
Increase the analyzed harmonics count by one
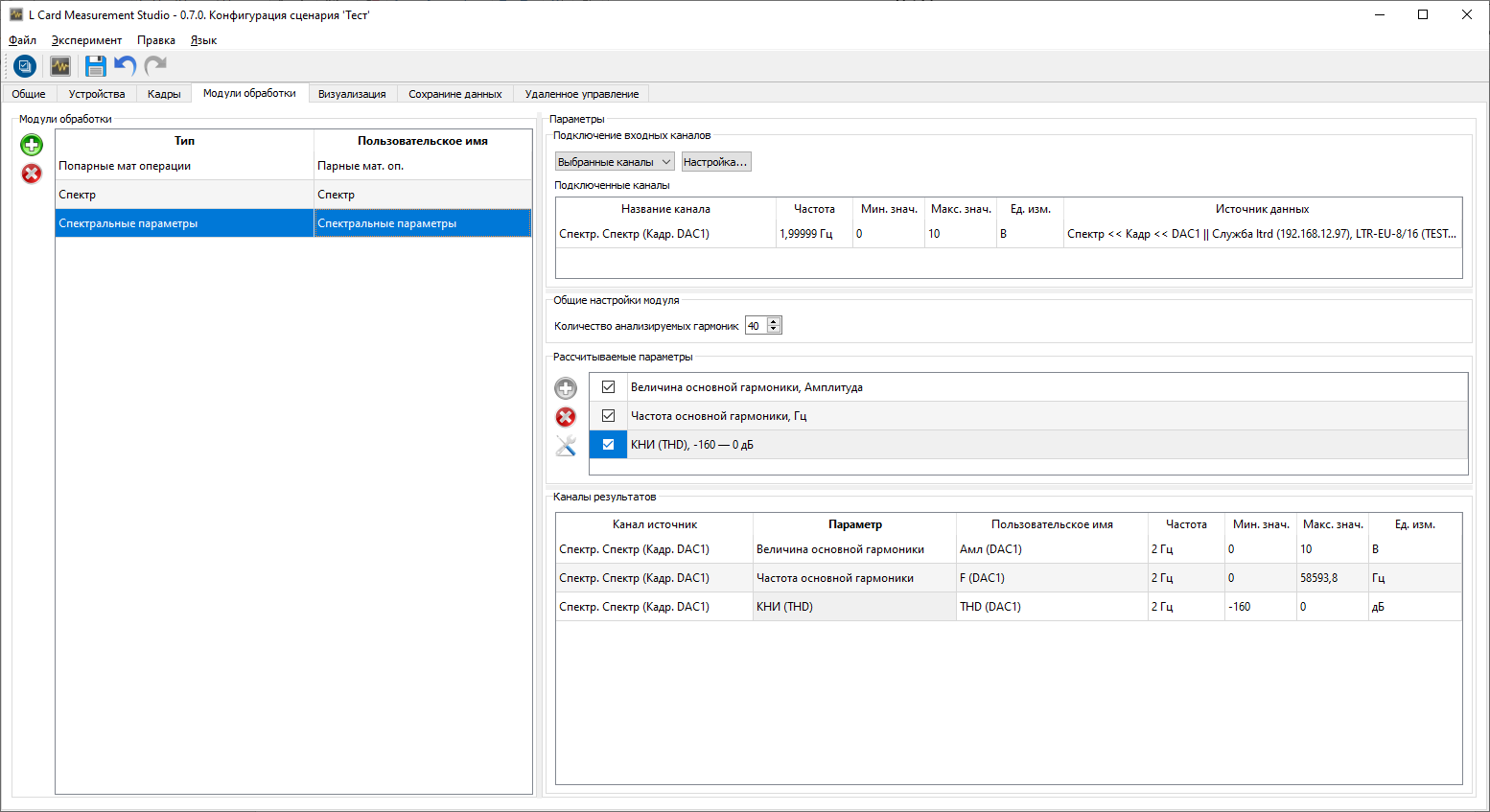pyautogui.click(x=774, y=321)
